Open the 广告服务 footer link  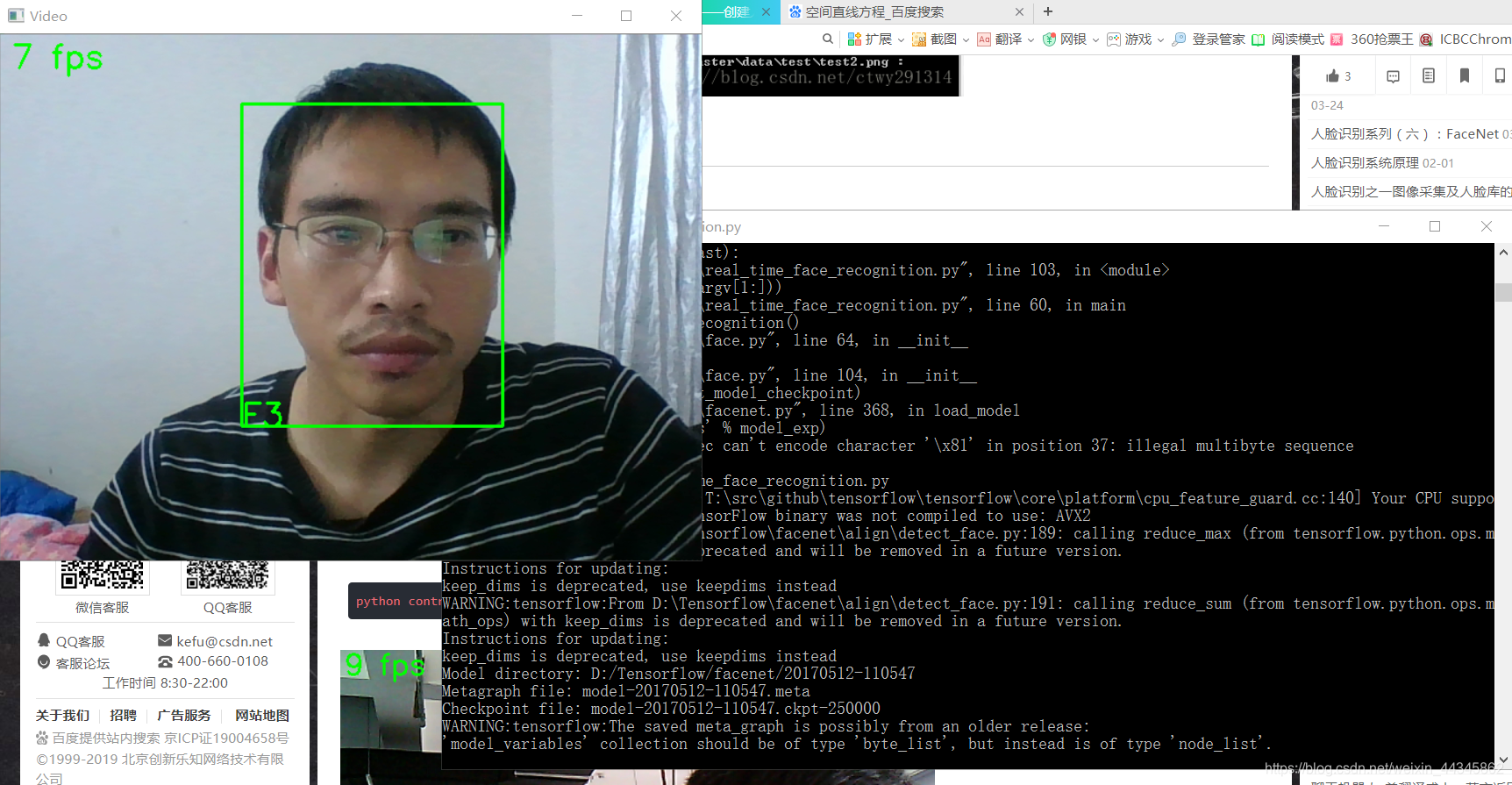point(184,715)
